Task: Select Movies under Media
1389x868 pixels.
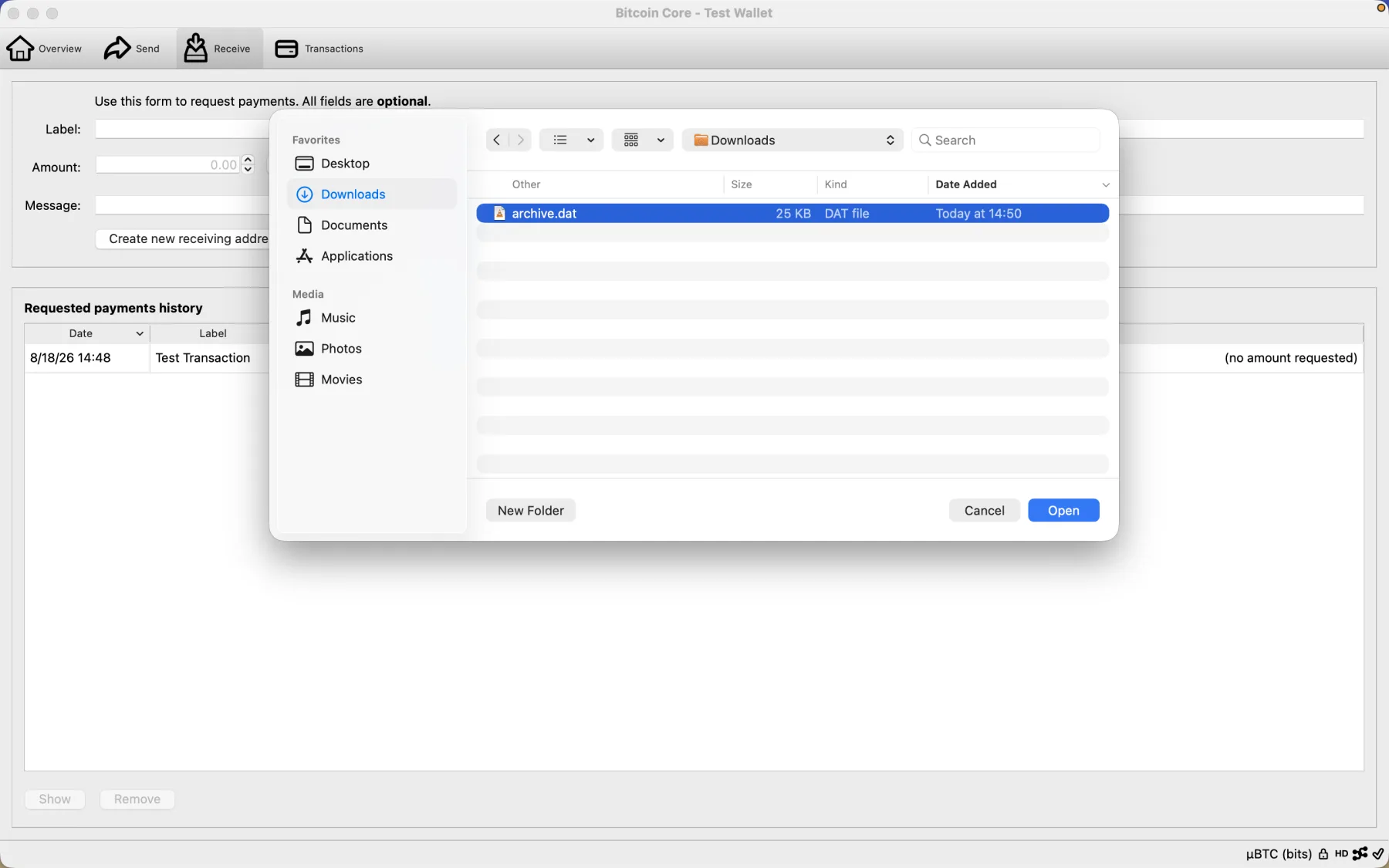Action: coord(372,380)
